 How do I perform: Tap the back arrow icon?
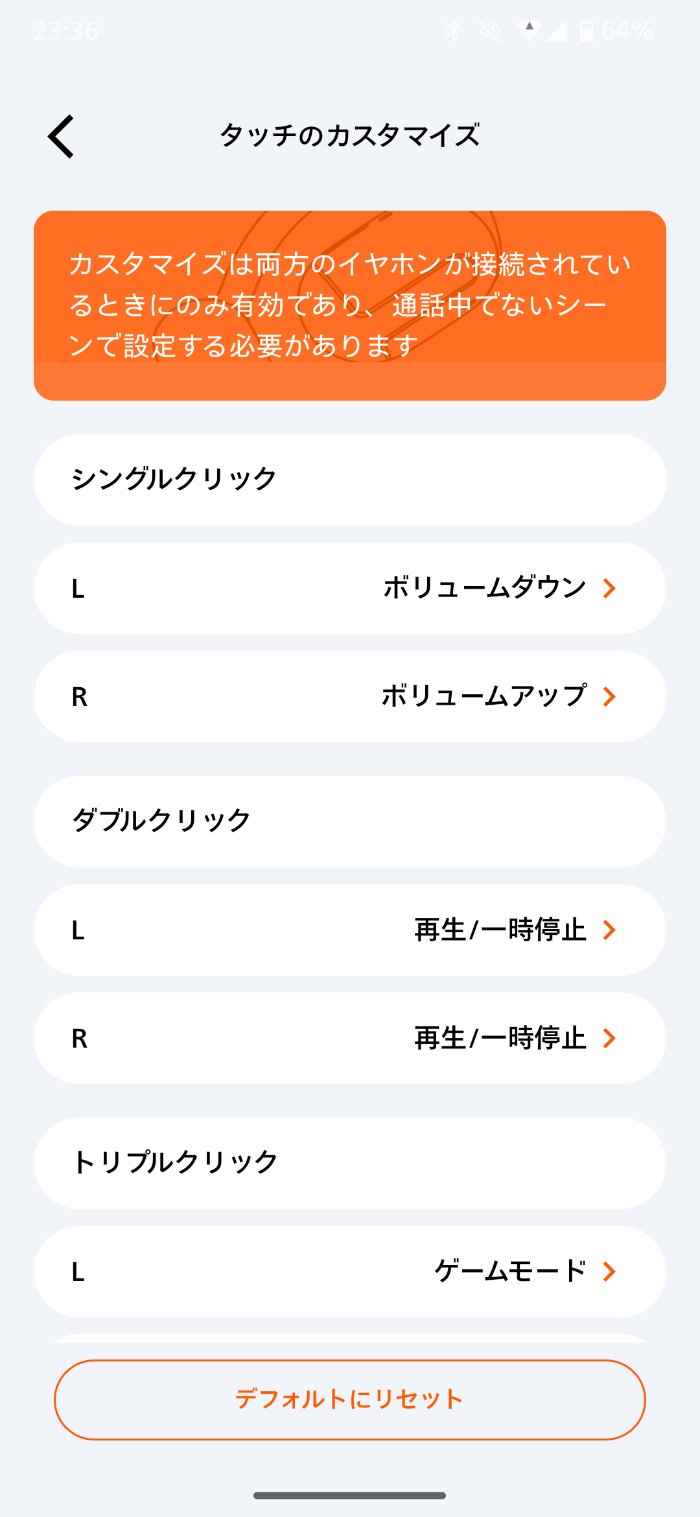(61, 136)
